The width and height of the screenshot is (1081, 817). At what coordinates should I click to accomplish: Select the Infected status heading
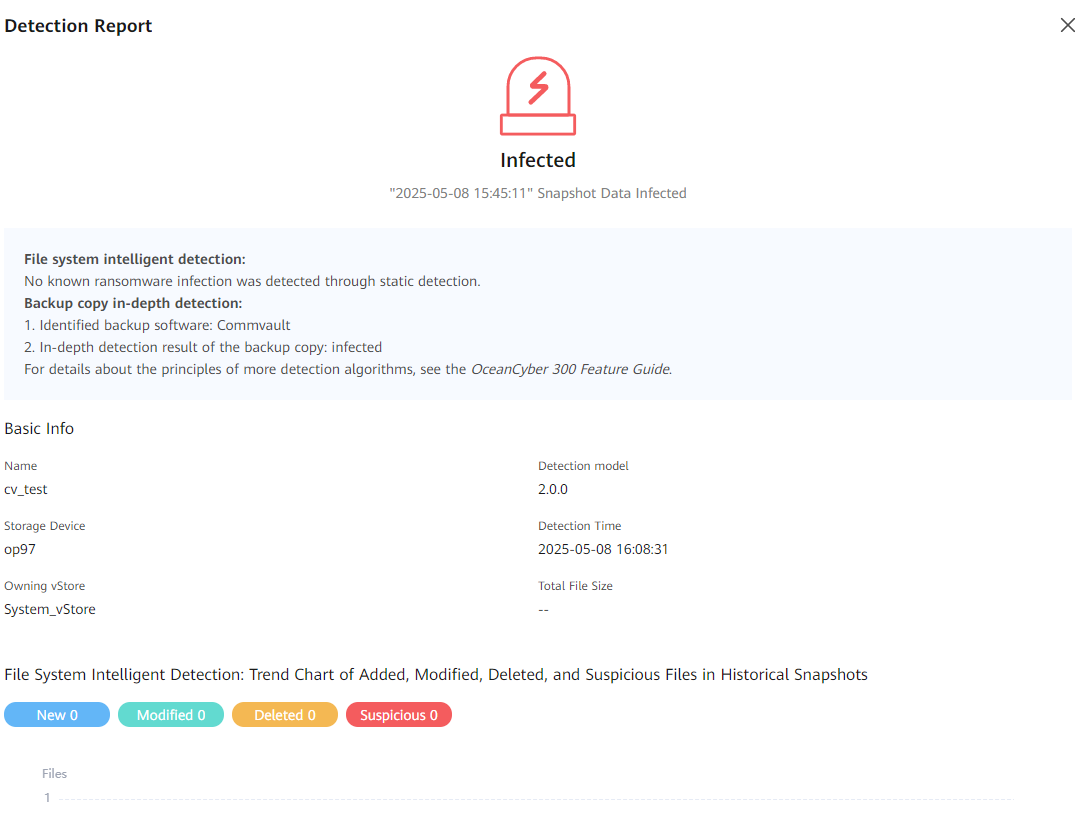(538, 160)
